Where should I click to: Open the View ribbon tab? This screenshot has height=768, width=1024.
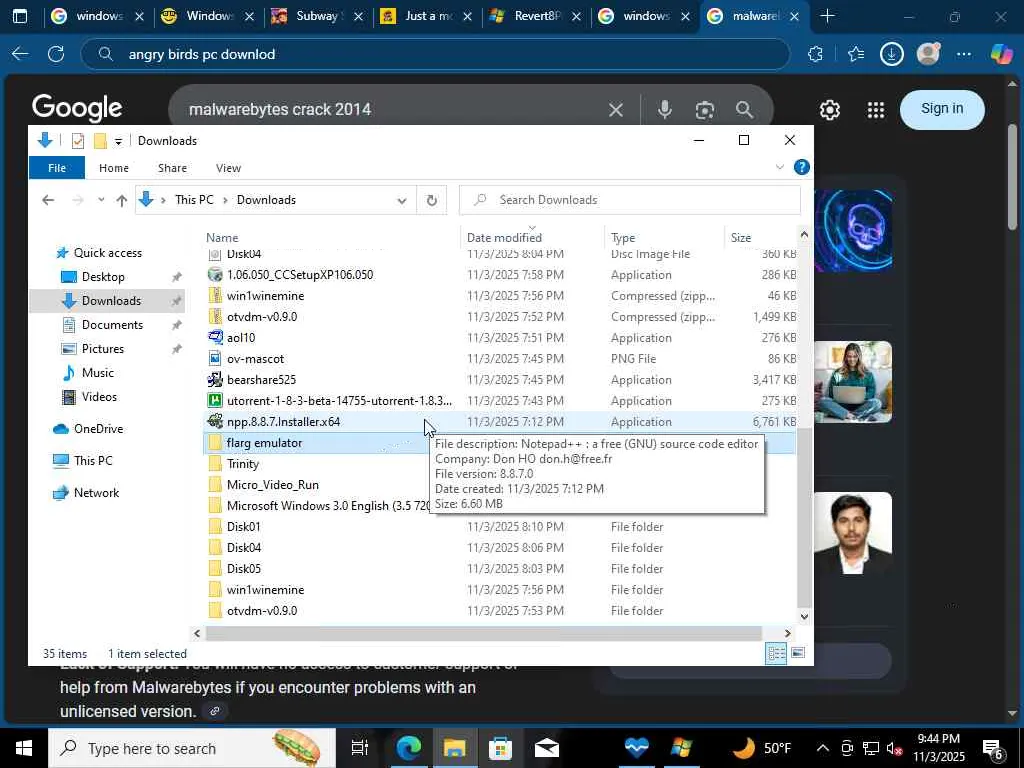tap(229, 168)
